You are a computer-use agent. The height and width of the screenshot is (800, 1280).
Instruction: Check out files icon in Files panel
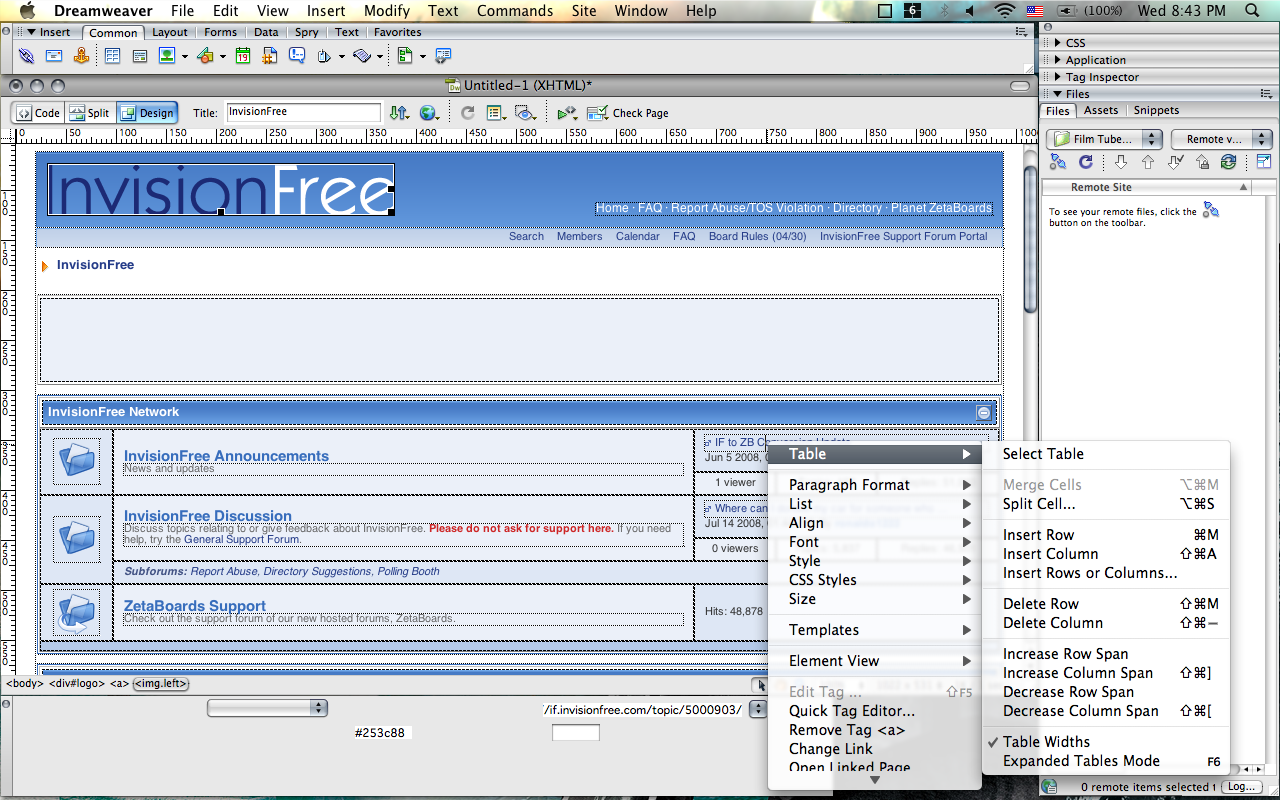(x=1176, y=162)
